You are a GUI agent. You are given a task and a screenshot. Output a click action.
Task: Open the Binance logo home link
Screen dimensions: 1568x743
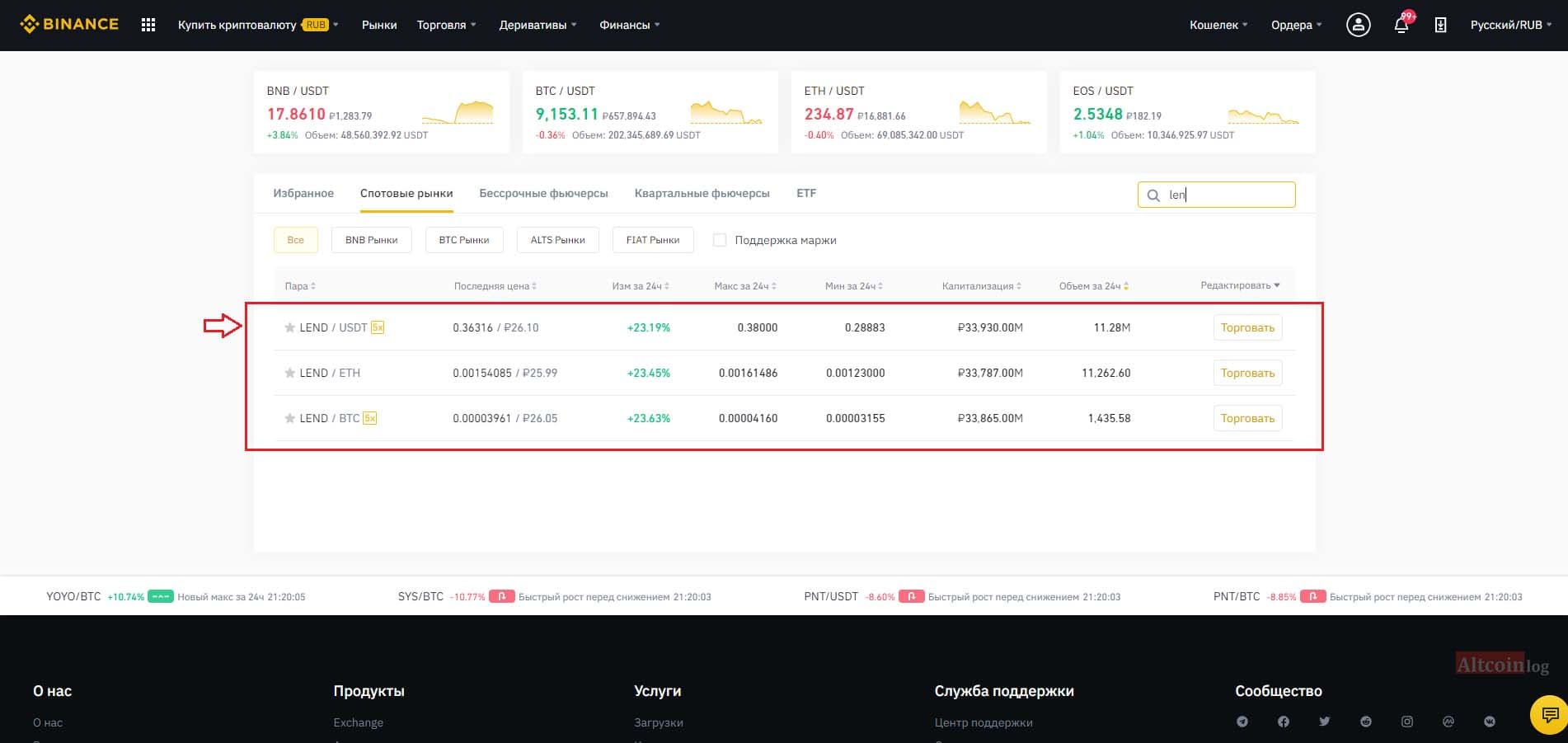click(69, 25)
